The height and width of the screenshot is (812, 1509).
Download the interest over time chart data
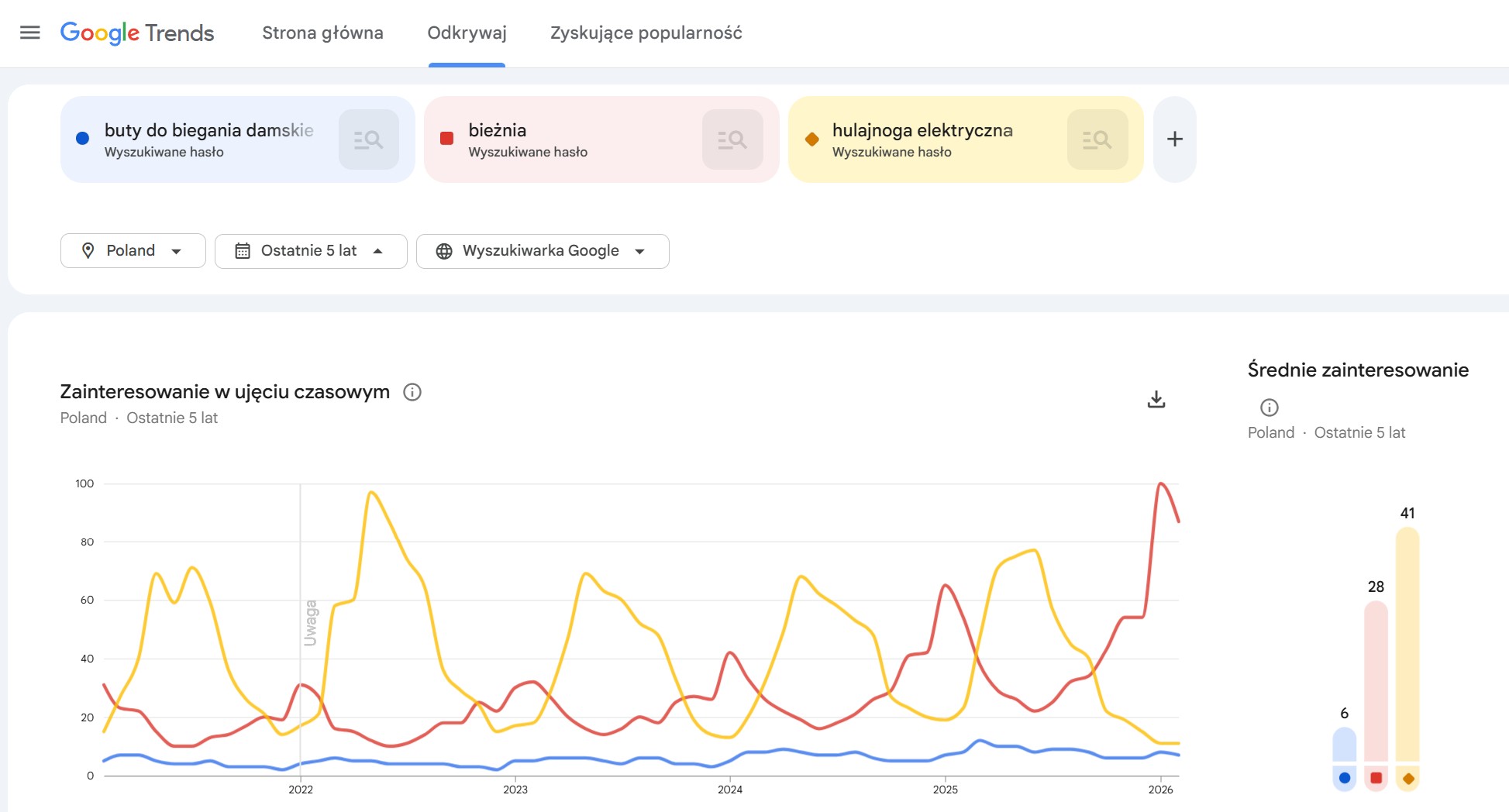pyautogui.click(x=1156, y=400)
